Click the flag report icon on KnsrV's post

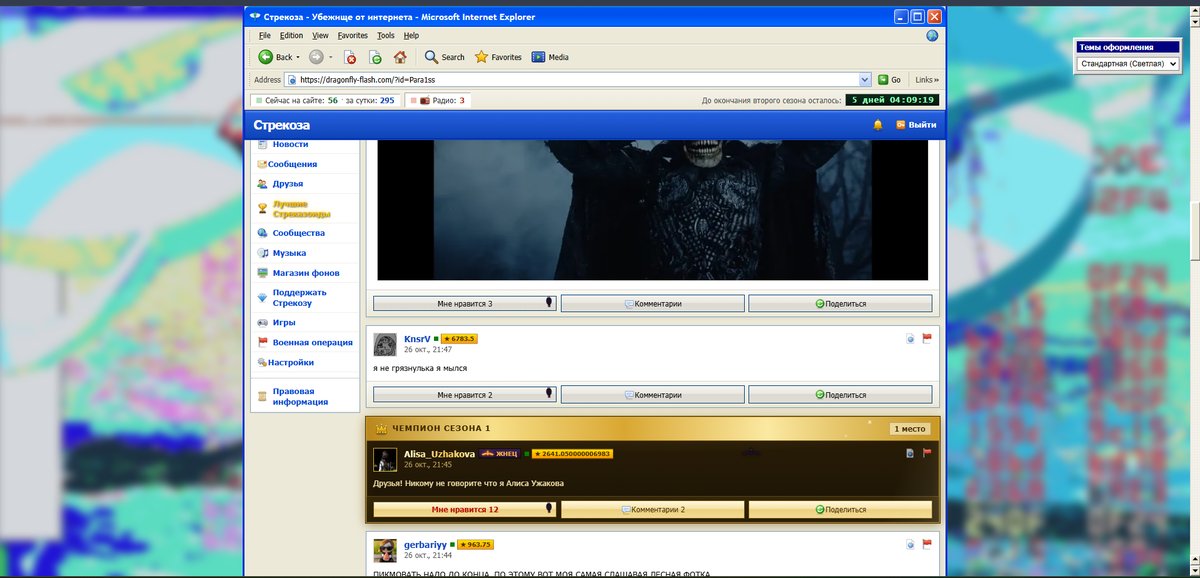pos(927,338)
